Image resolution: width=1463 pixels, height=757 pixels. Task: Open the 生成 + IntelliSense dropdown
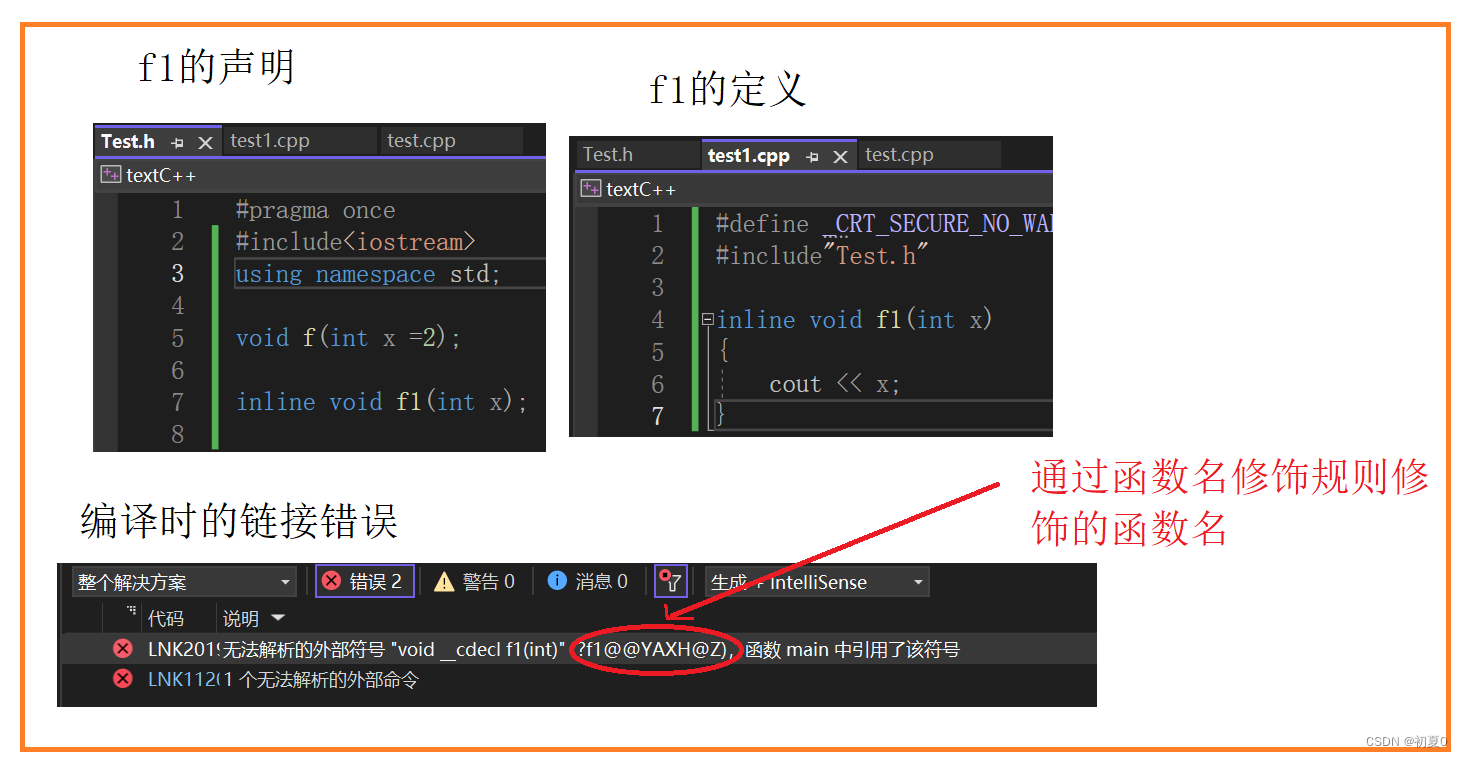pos(817,582)
